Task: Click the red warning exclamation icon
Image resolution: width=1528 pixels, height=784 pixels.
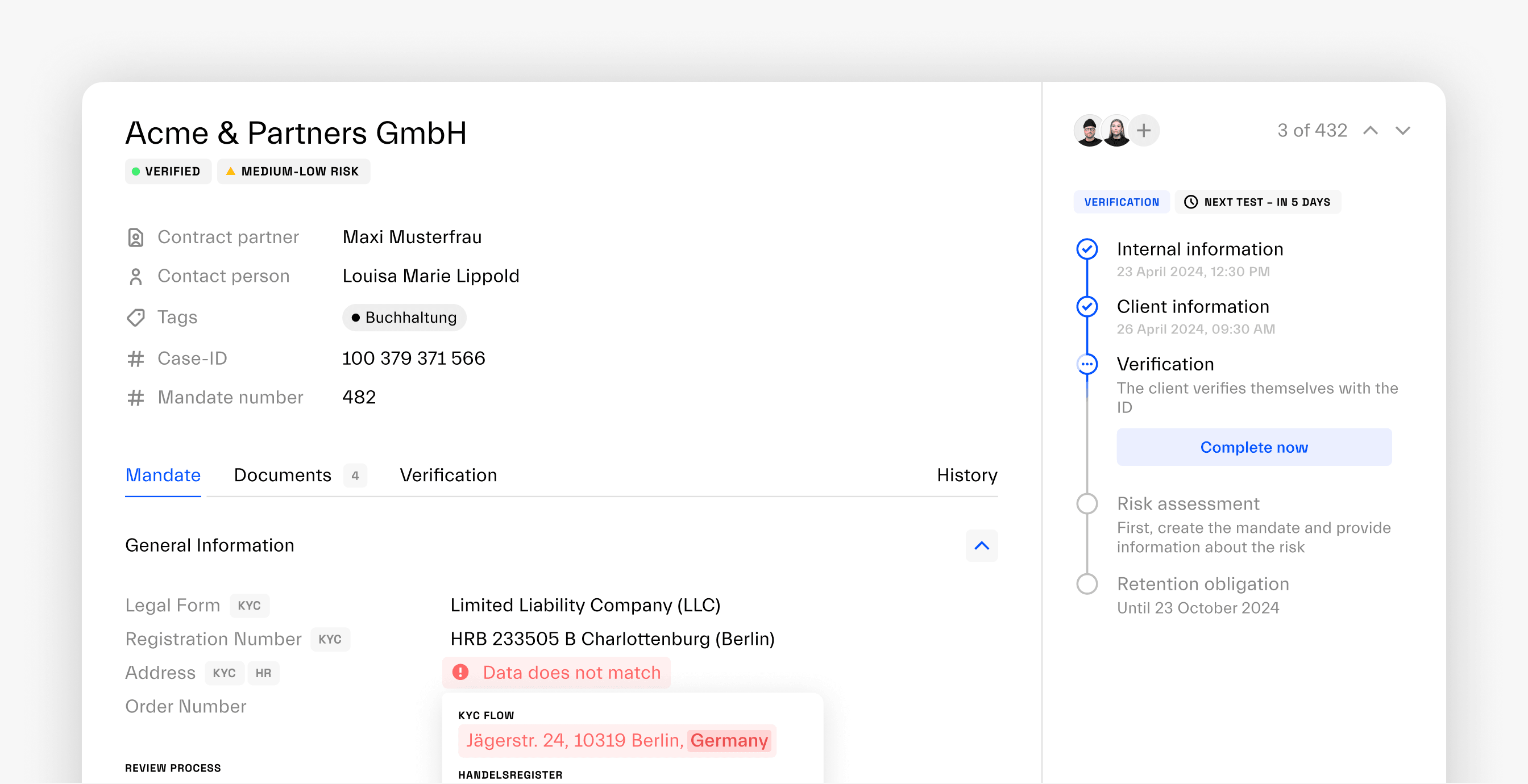Action: tap(460, 672)
